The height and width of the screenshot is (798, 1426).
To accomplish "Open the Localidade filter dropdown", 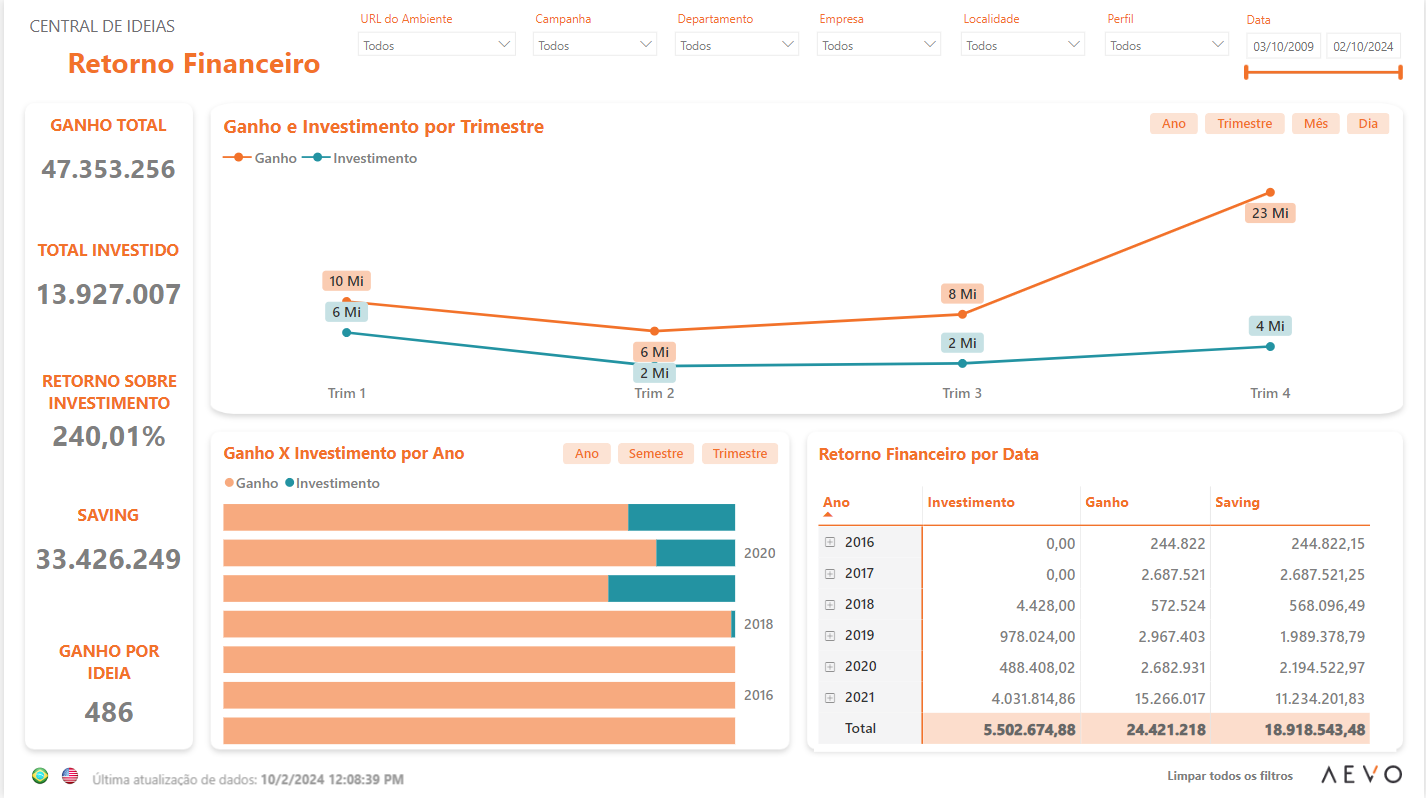I will click(x=1023, y=45).
